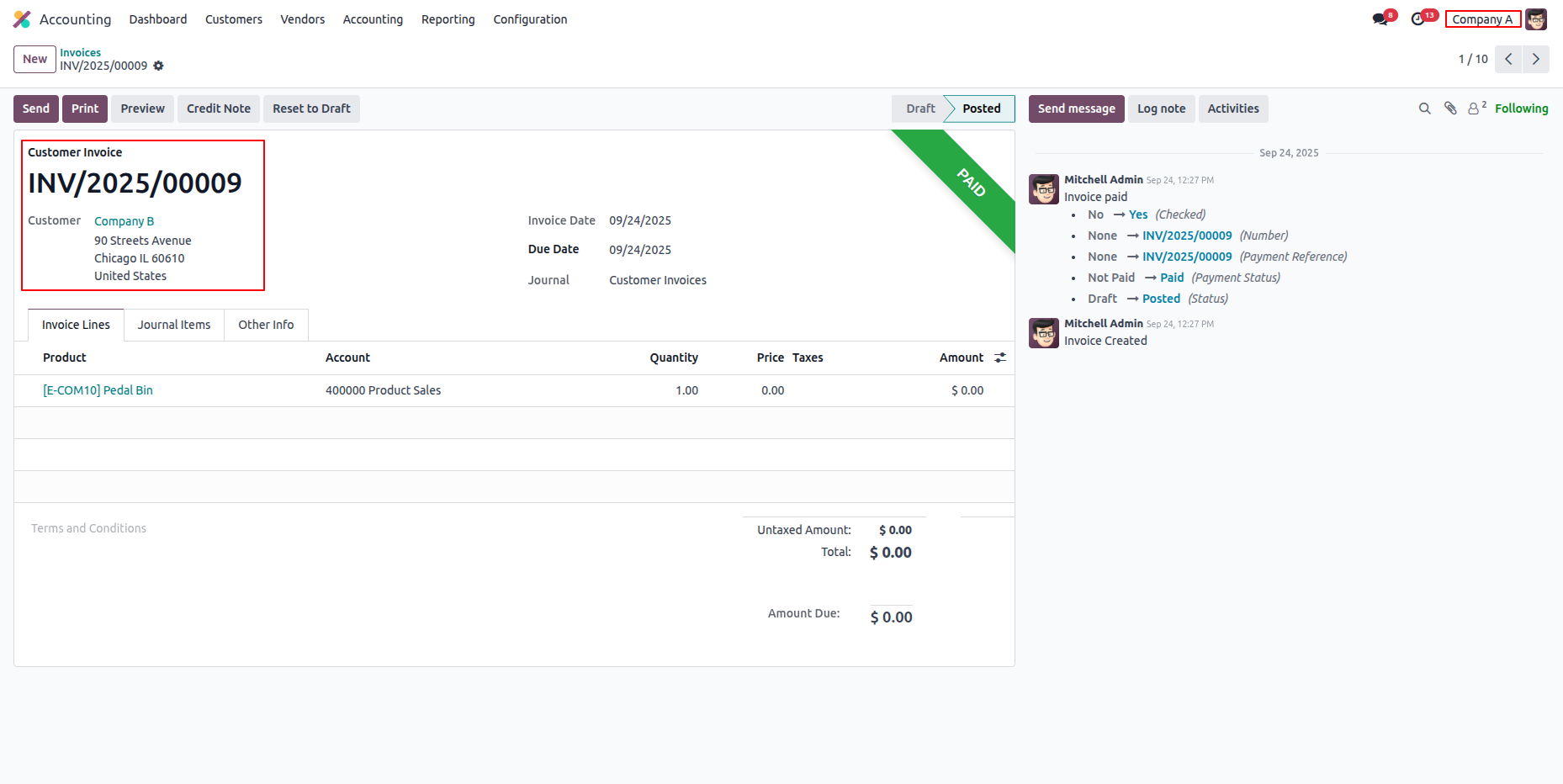The image size is (1563, 784).
Task: Open the activities clock icon
Action: tap(1420, 19)
